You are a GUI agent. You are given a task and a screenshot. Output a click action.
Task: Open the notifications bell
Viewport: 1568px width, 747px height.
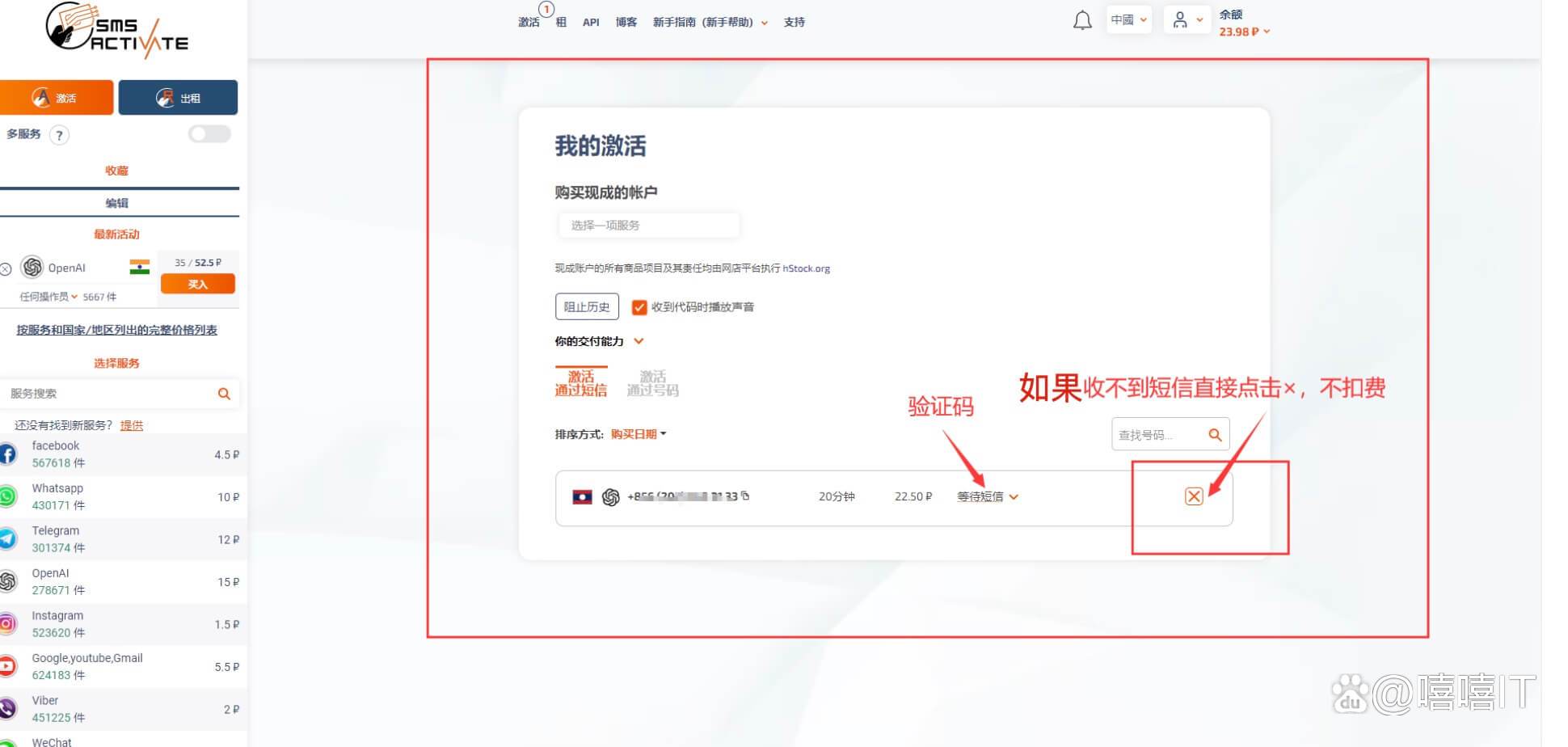(x=1082, y=21)
